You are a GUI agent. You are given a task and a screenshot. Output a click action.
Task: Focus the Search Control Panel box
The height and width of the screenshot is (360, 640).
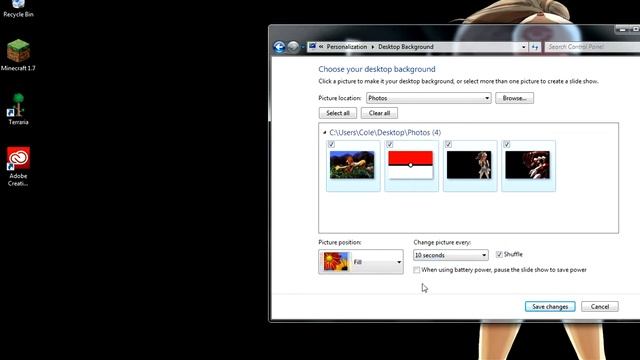[592, 47]
